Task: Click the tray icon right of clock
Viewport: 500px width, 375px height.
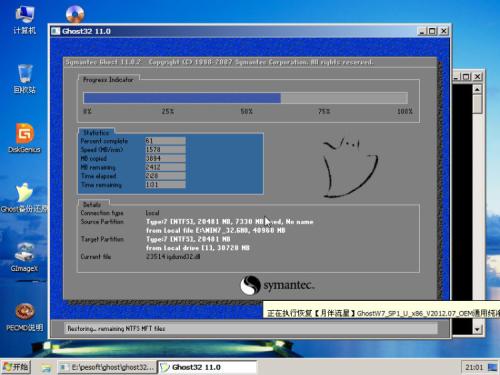Action: (x=492, y=367)
